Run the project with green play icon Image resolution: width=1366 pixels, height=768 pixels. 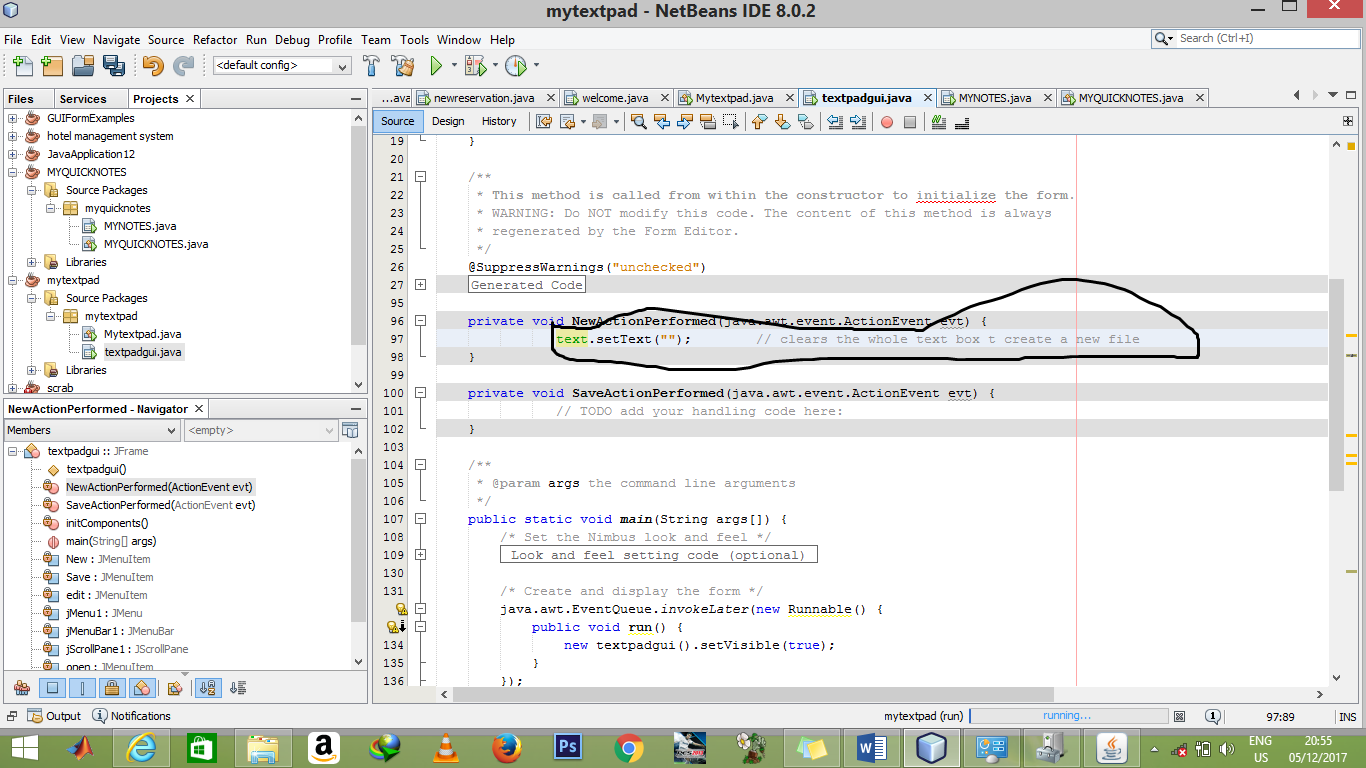click(436, 66)
